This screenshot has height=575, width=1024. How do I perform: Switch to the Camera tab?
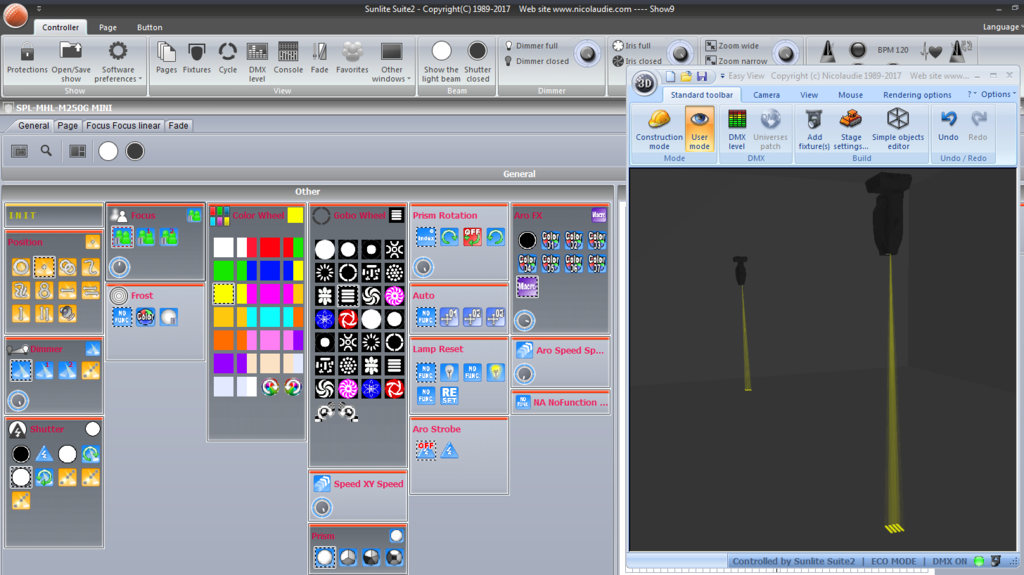click(x=766, y=95)
